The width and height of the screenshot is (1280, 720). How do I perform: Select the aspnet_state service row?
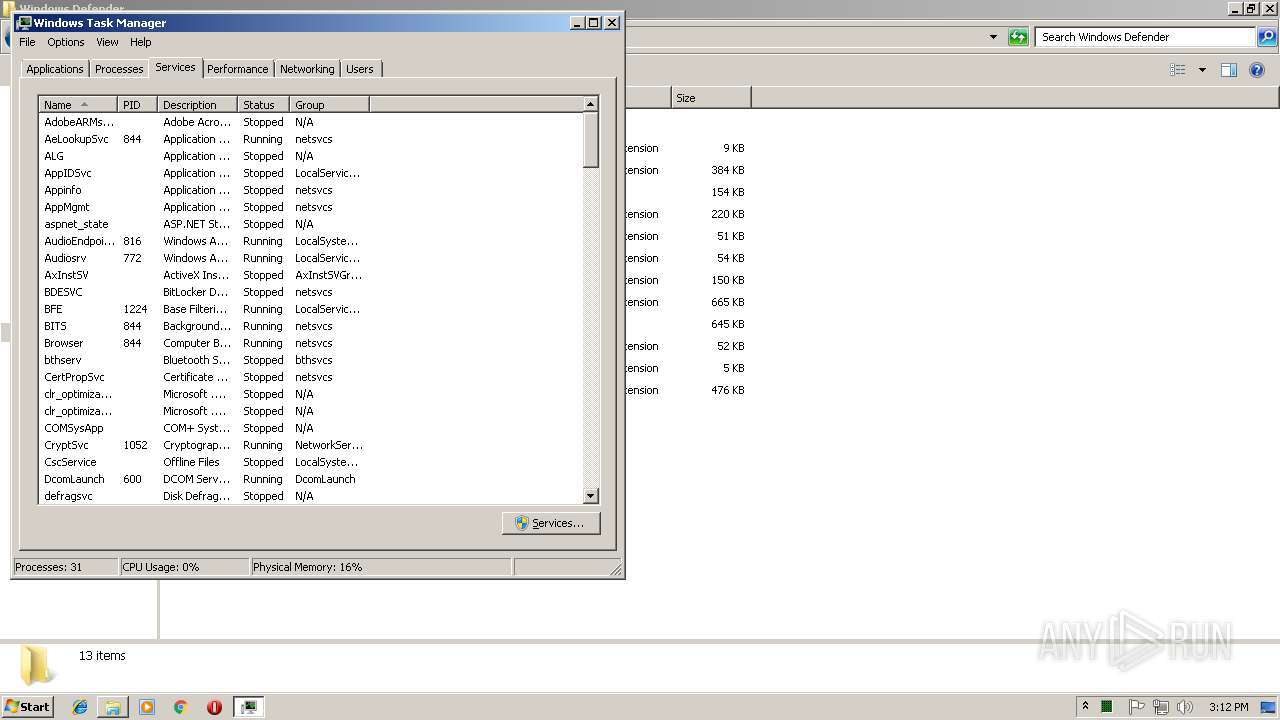310,224
